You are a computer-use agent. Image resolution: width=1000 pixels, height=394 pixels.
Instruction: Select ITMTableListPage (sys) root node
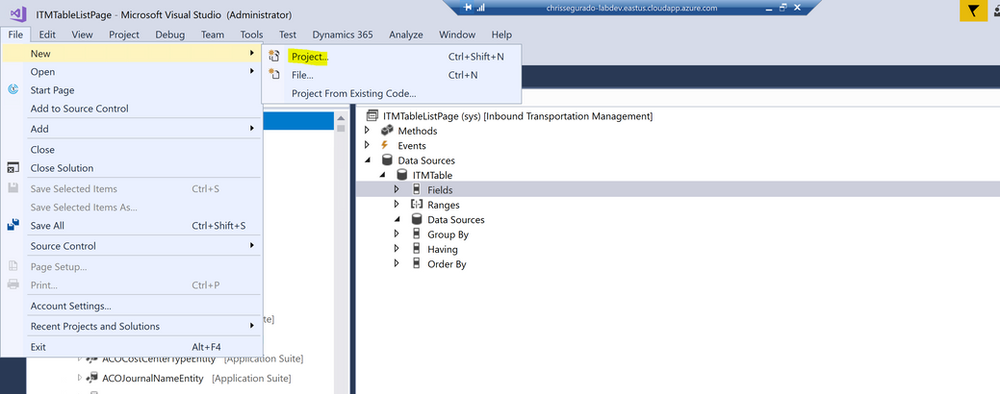[x=517, y=115]
